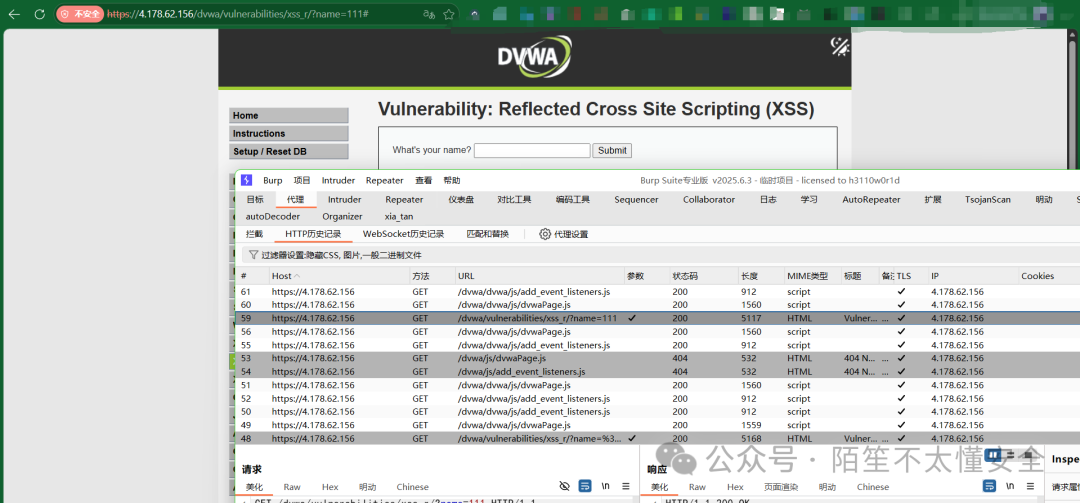The height and width of the screenshot is (503, 1080).
Task: Toggle DVWA dark theme moon icon
Action: point(840,46)
